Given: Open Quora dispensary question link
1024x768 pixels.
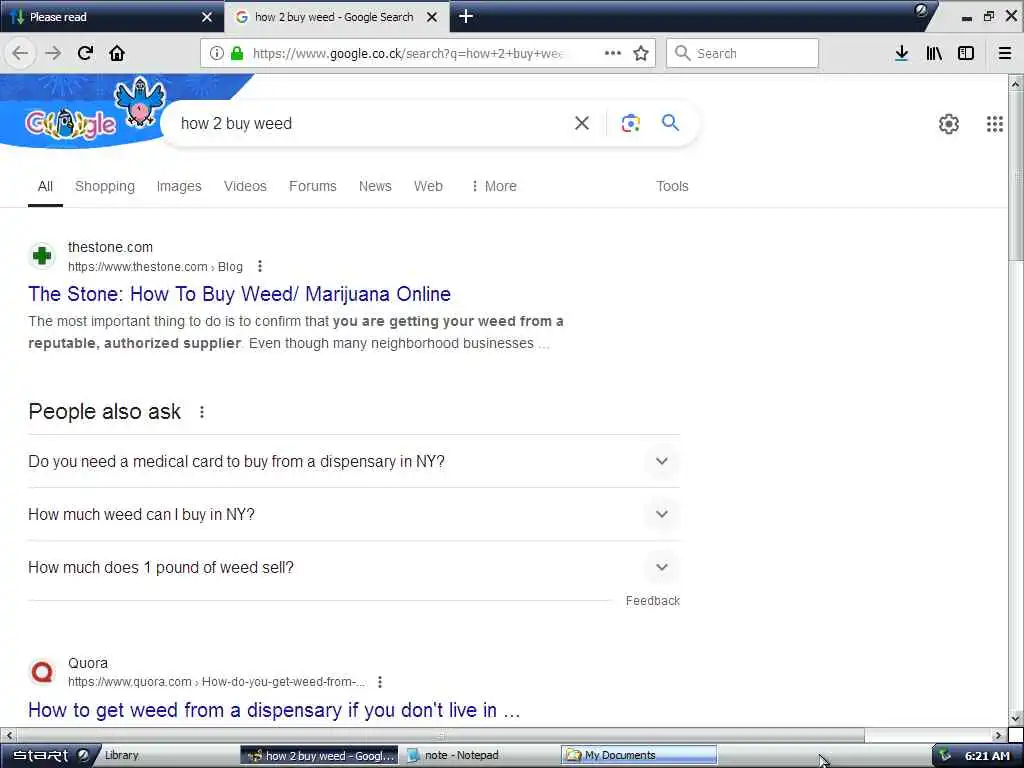Looking at the screenshot, I should coord(274,710).
